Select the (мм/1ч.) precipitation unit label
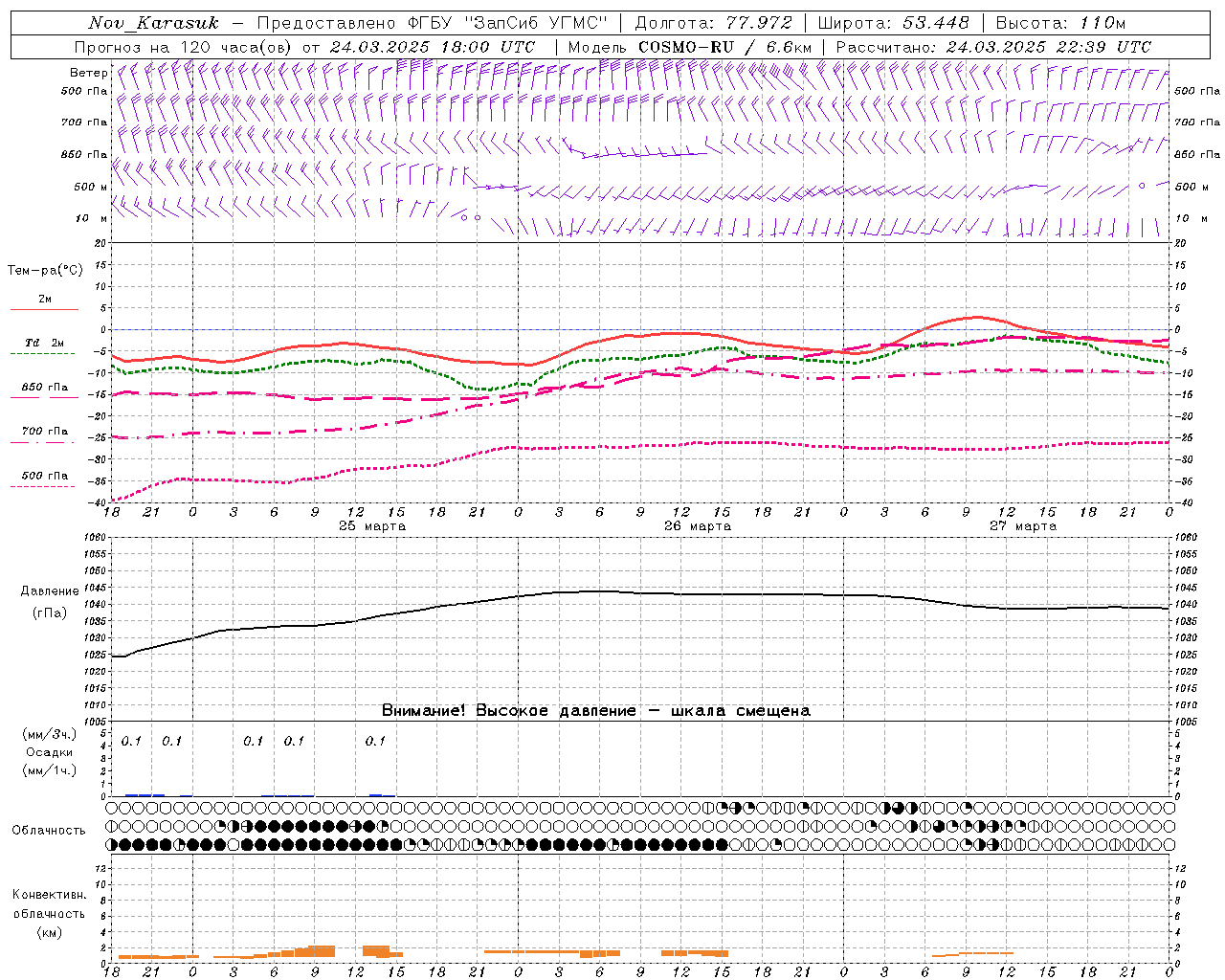 point(50,770)
